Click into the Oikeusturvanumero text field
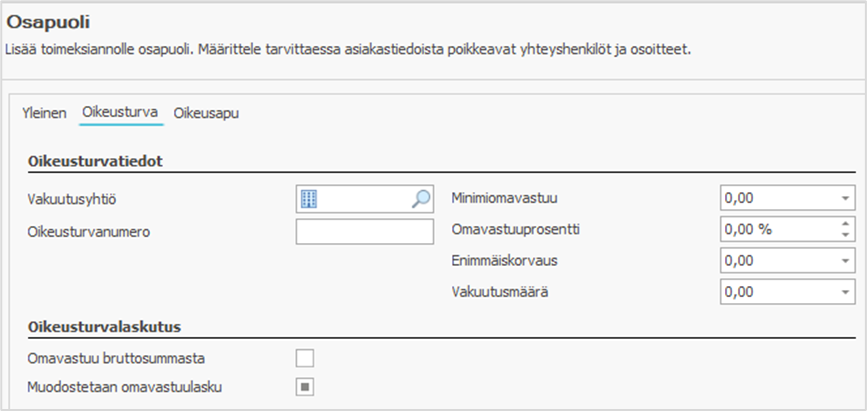The image size is (867, 411). [x=364, y=231]
